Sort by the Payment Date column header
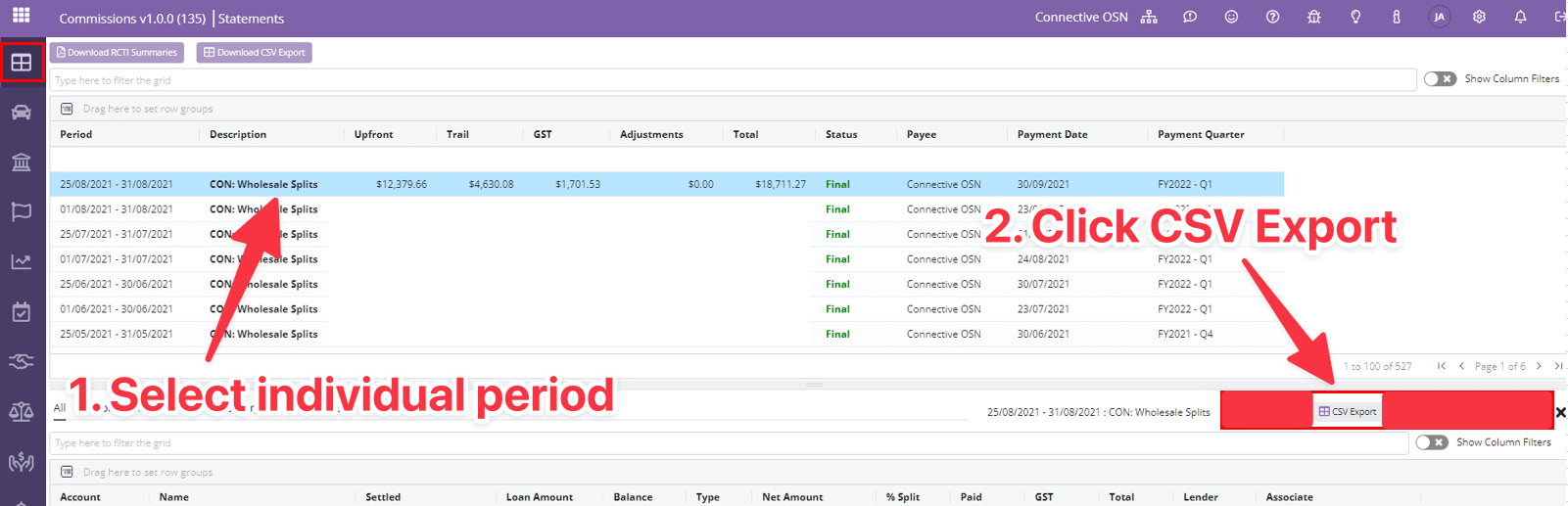The image size is (1568, 506). pos(1052,134)
